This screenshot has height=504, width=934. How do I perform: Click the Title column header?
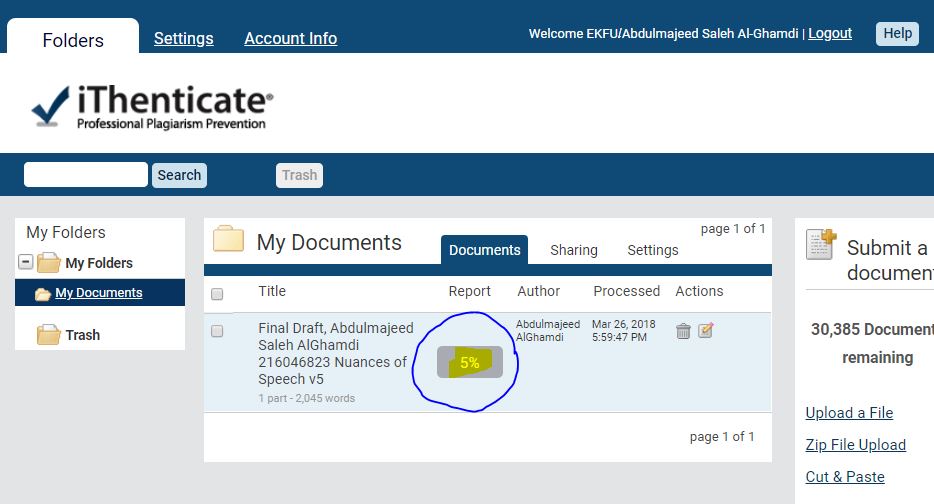click(272, 291)
